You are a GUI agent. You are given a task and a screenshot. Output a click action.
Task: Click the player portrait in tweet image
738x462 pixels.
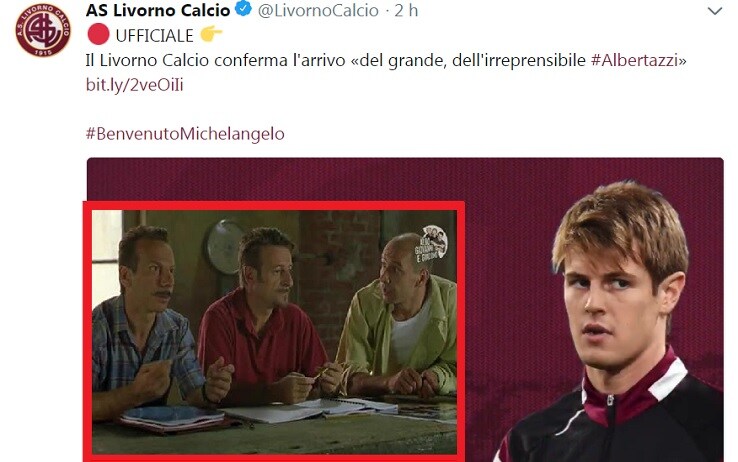point(617,322)
